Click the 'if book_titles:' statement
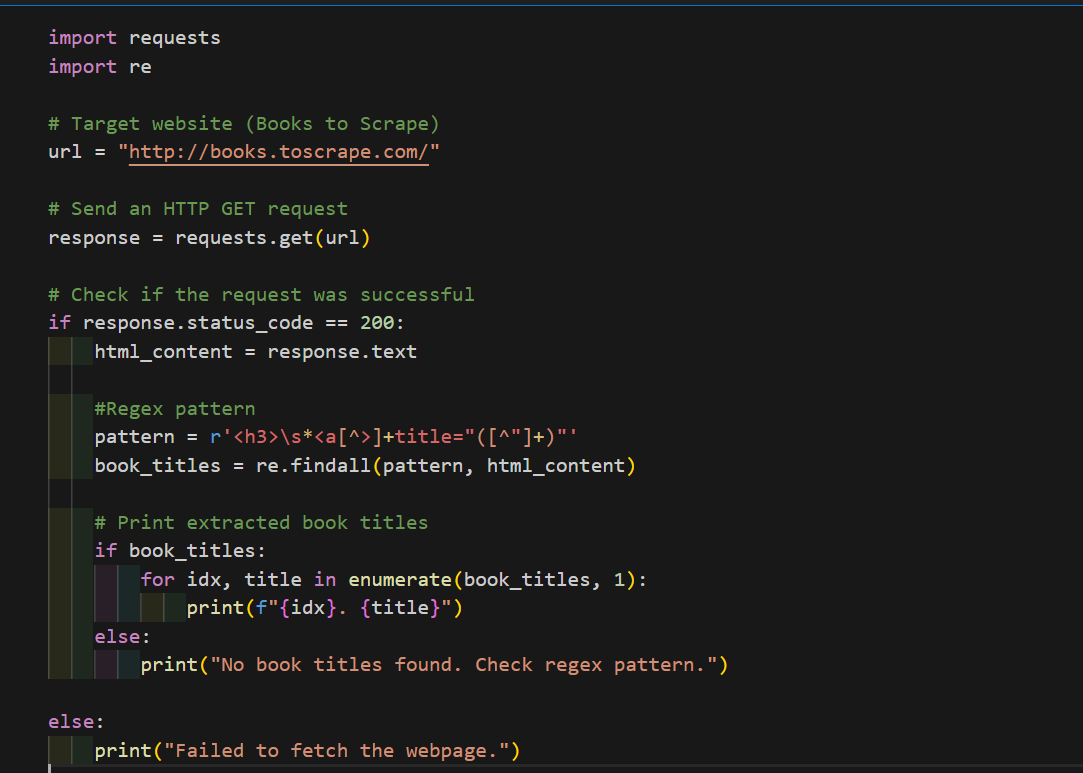The width and height of the screenshot is (1083, 773). coord(180,551)
